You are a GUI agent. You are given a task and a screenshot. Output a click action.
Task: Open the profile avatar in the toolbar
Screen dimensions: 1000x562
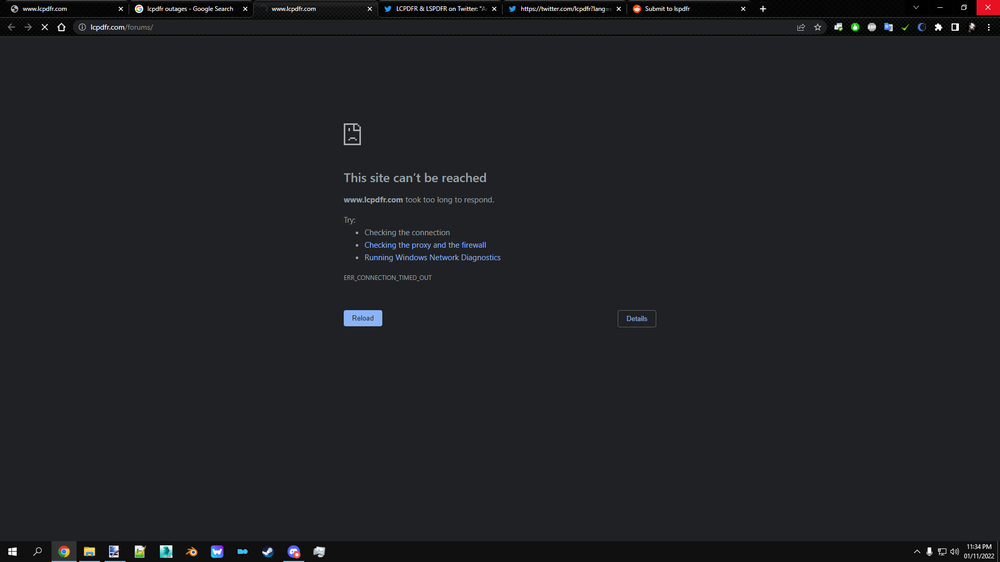[x=972, y=27]
